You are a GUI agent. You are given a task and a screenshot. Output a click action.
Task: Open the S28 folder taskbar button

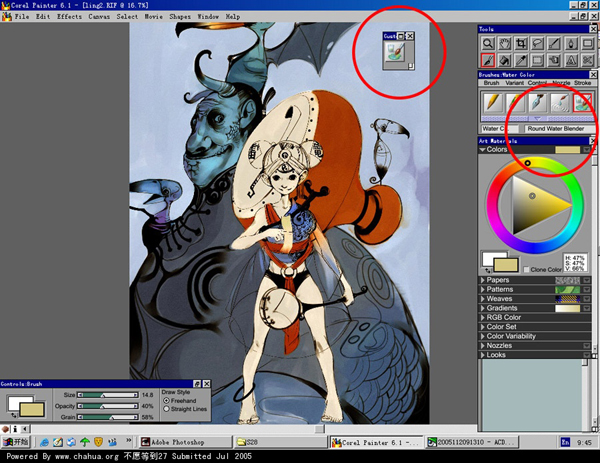280,442
